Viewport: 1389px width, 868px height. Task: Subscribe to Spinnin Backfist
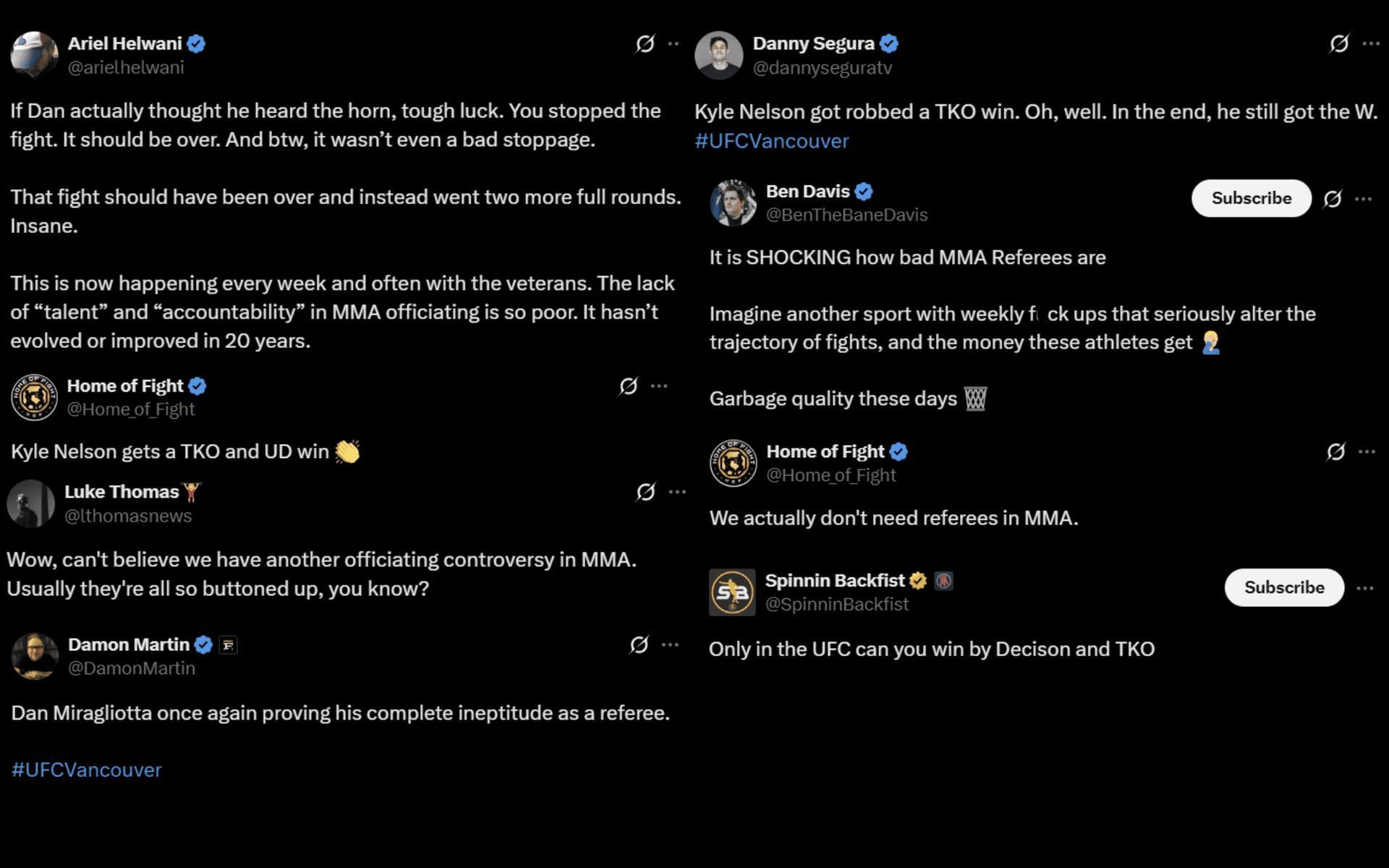(x=1283, y=587)
